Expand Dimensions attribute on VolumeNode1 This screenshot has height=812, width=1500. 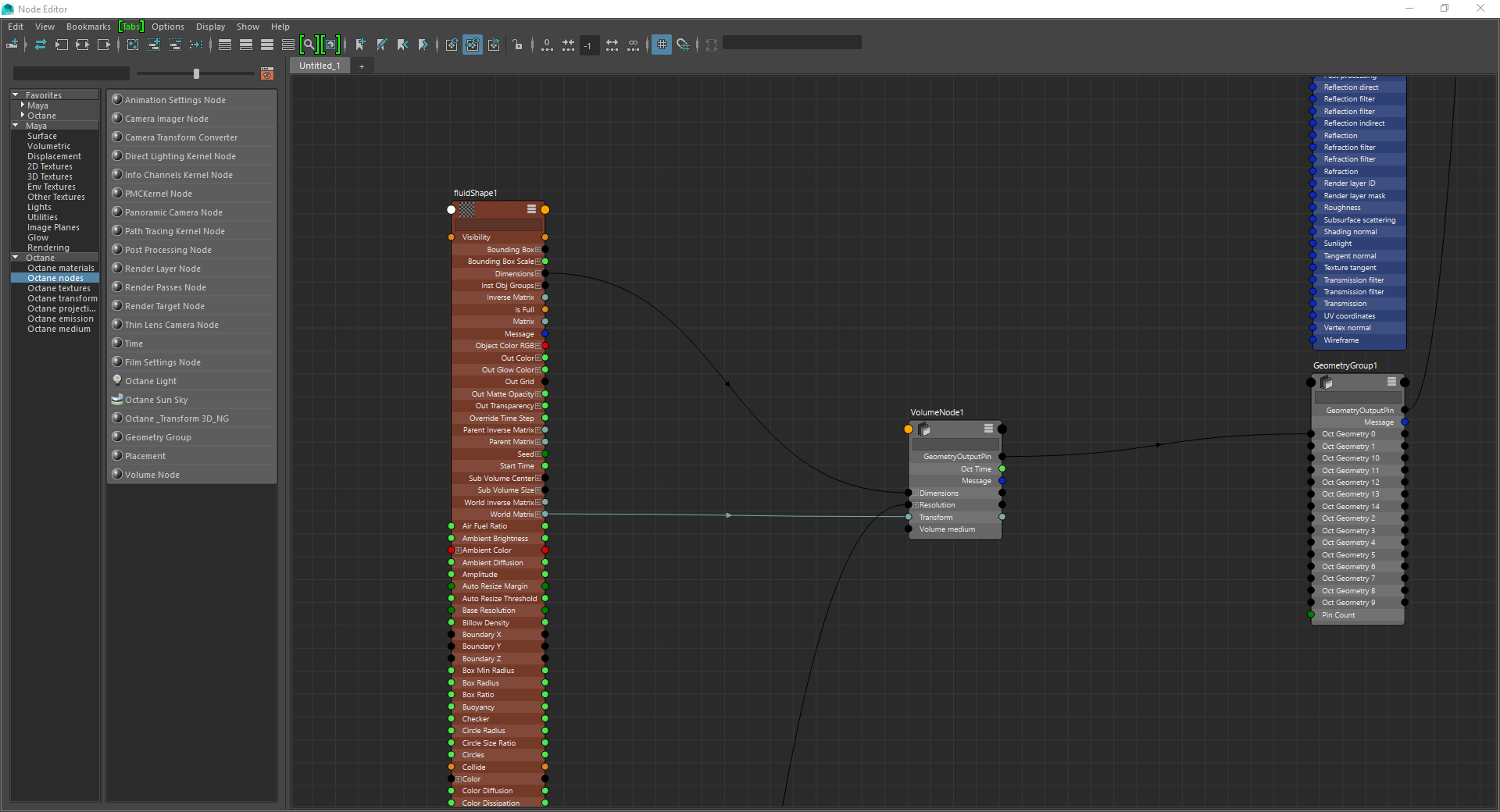916,493
